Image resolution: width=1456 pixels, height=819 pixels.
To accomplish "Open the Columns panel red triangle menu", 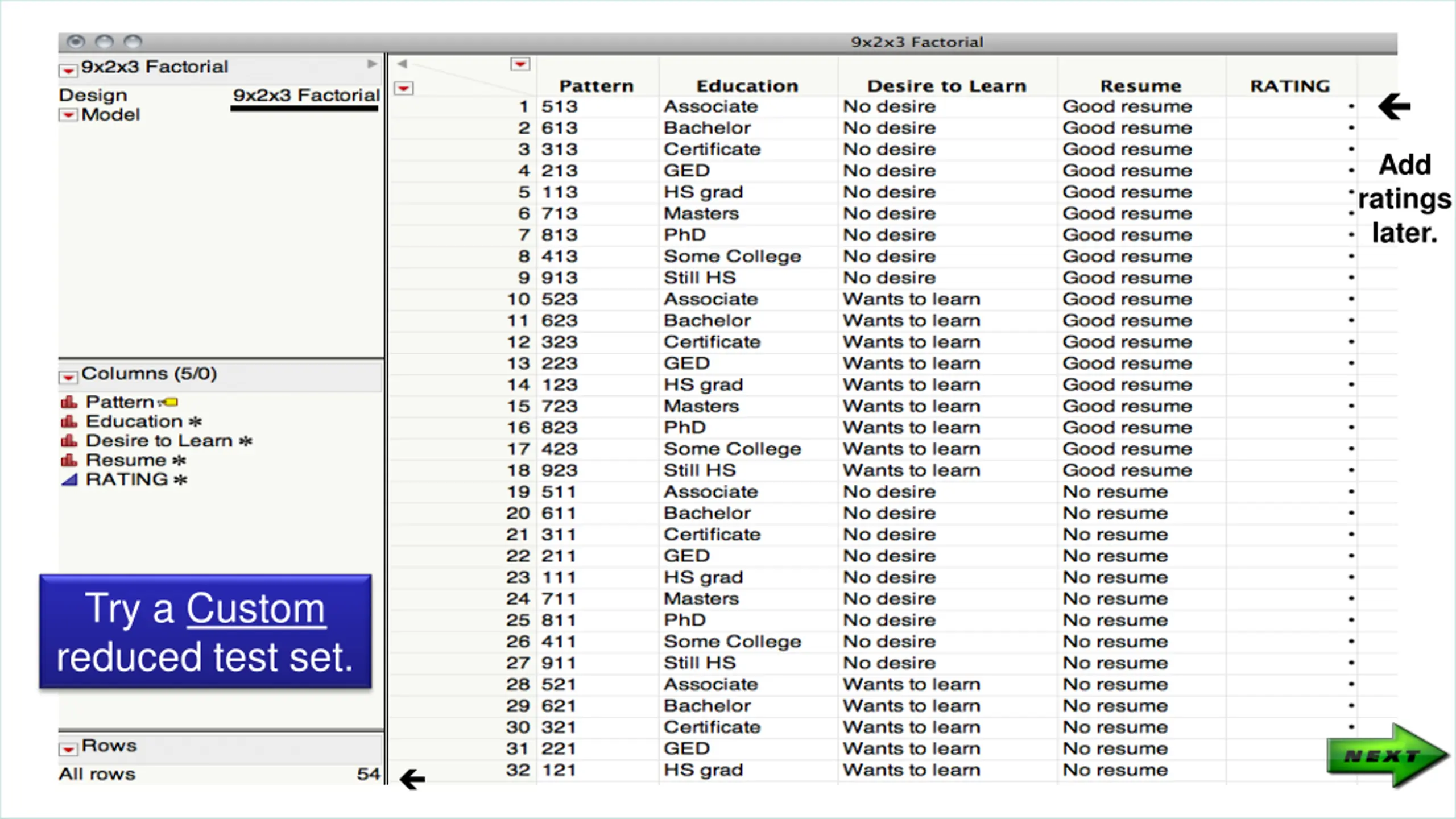I will click(x=68, y=377).
